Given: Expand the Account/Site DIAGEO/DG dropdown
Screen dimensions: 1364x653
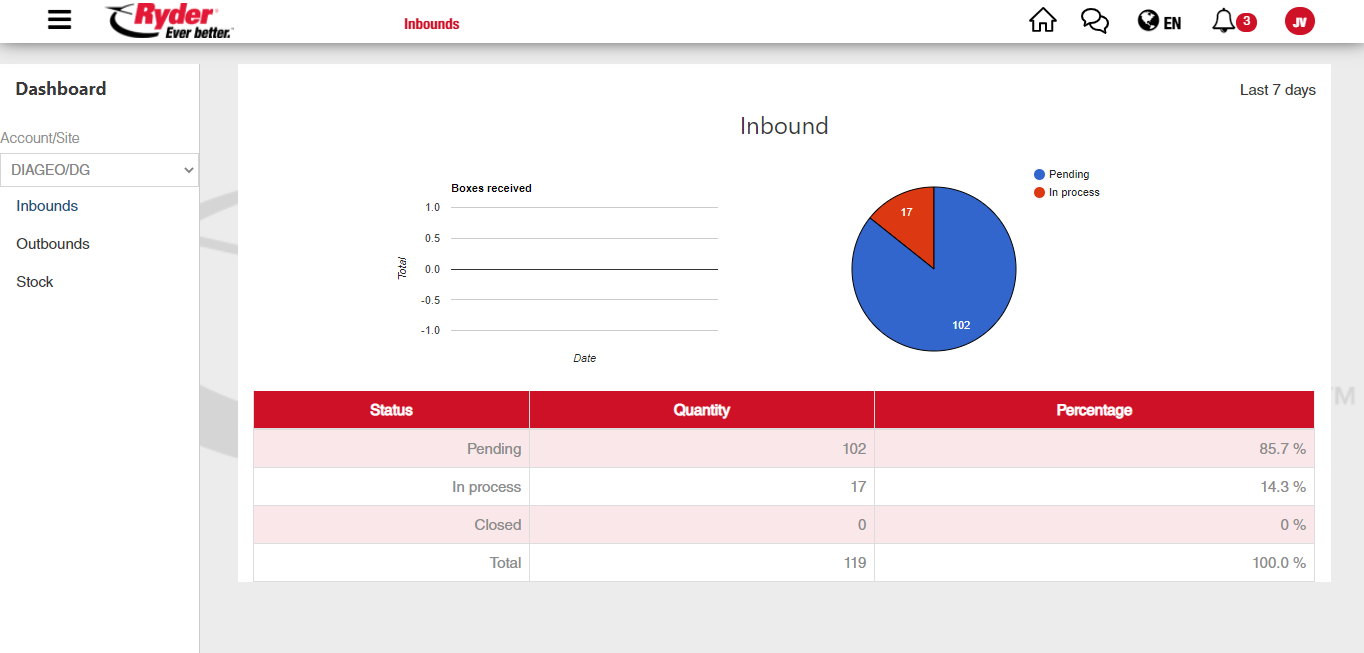Looking at the screenshot, I should [x=99, y=170].
